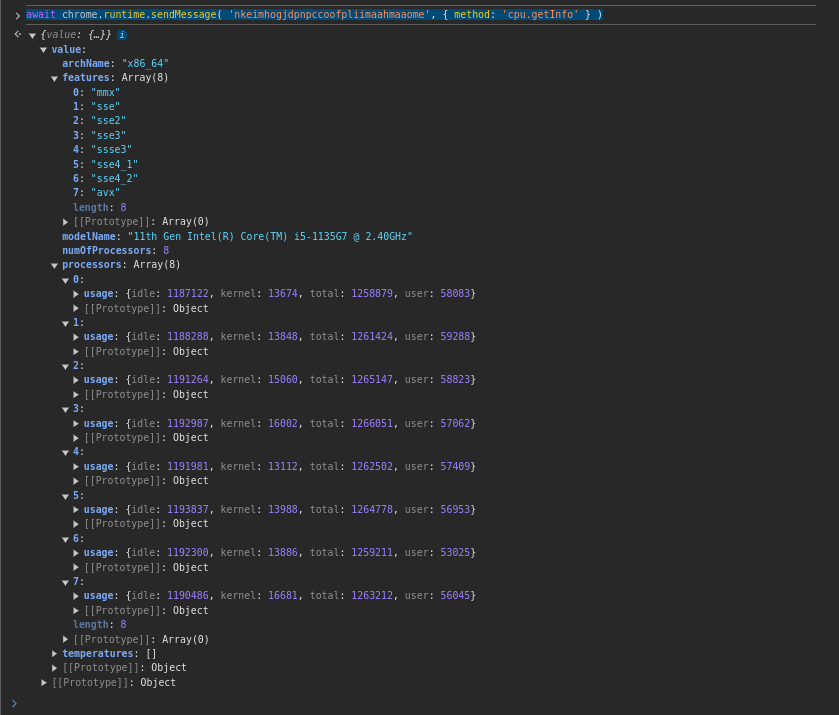Expand the [[Prototype]] Array(0) under features

pyautogui.click(x=66, y=221)
